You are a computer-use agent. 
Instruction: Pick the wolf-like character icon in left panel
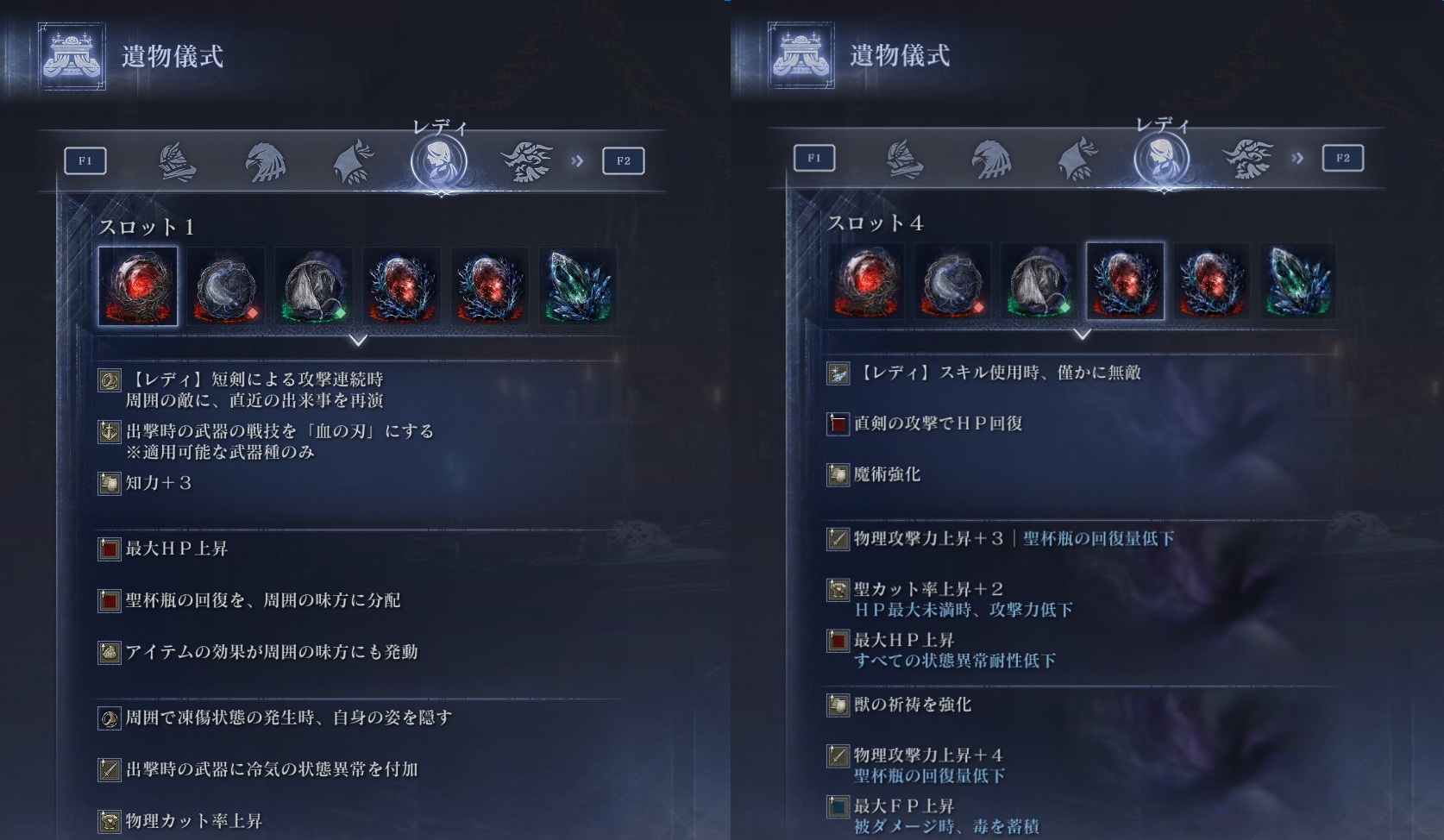(x=354, y=161)
